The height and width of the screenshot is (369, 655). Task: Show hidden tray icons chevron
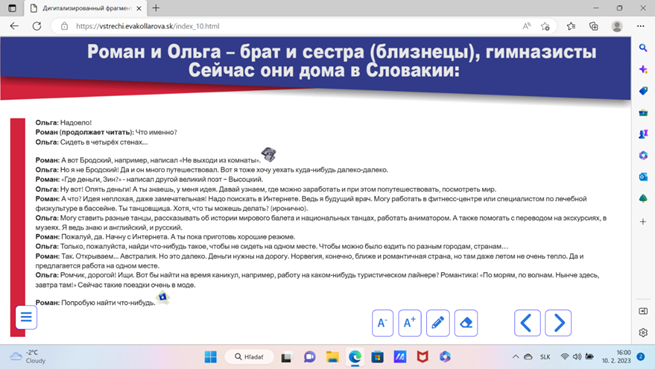[x=515, y=357]
